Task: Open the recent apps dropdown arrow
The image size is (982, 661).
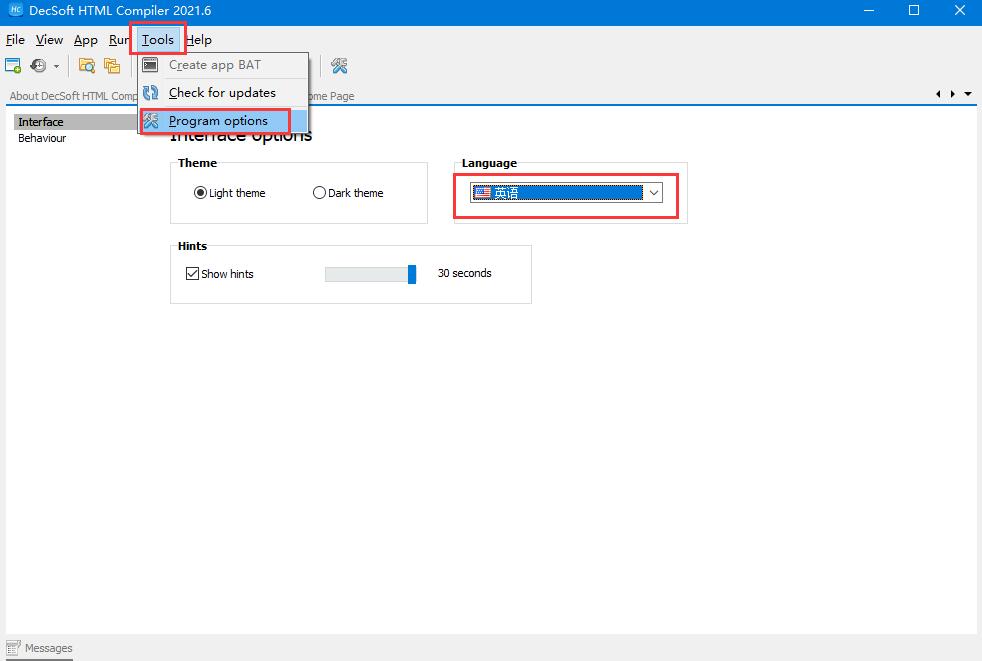Action: (x=56, y=66)
